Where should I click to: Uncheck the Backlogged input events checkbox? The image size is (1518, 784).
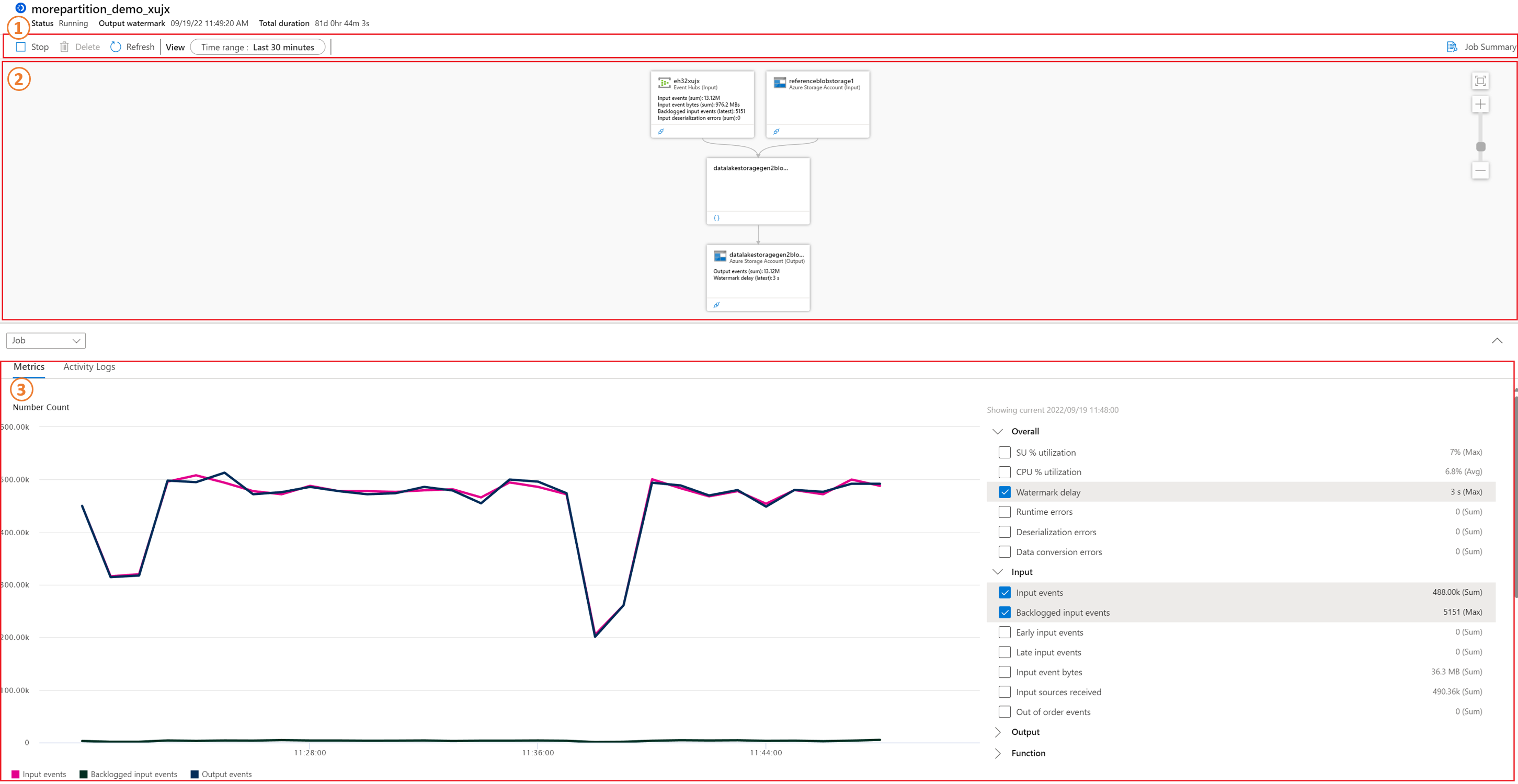(x=1004, y=613)
